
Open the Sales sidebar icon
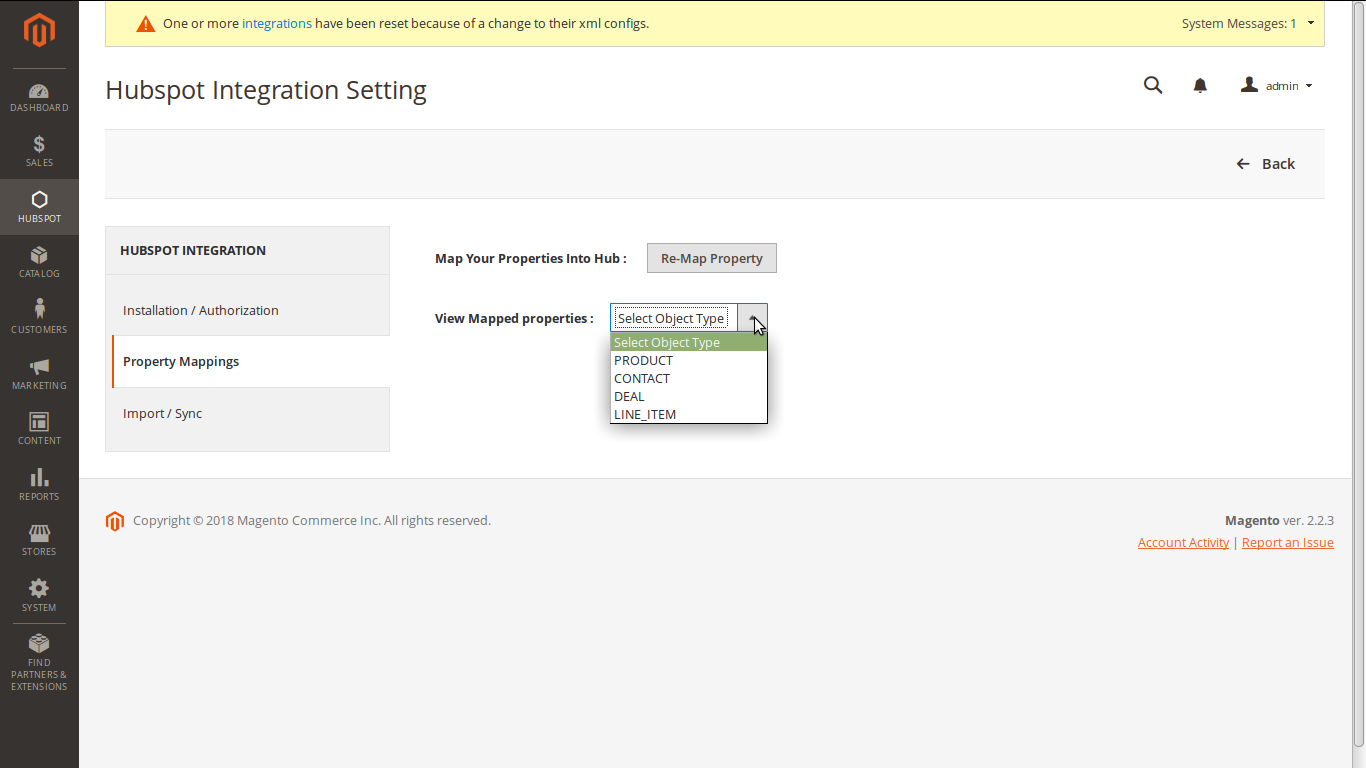(x=39, y=152)
